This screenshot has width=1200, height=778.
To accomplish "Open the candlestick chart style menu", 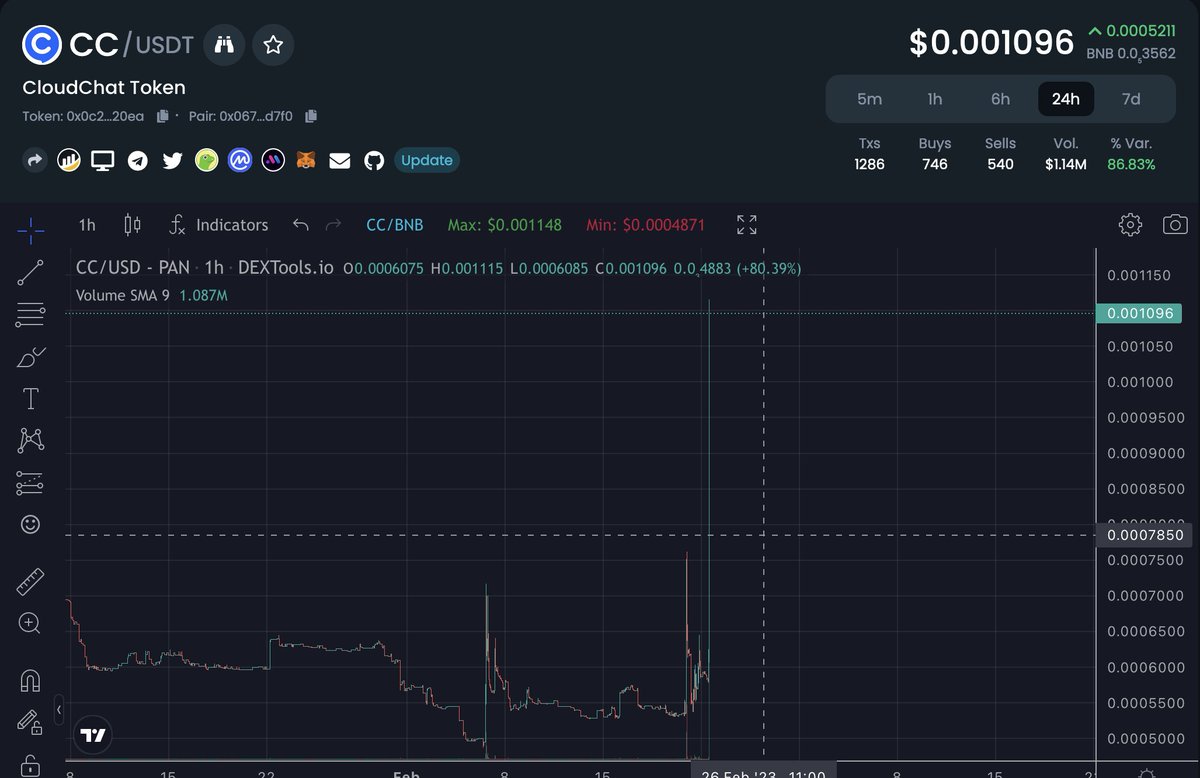I will coord(132,225).
